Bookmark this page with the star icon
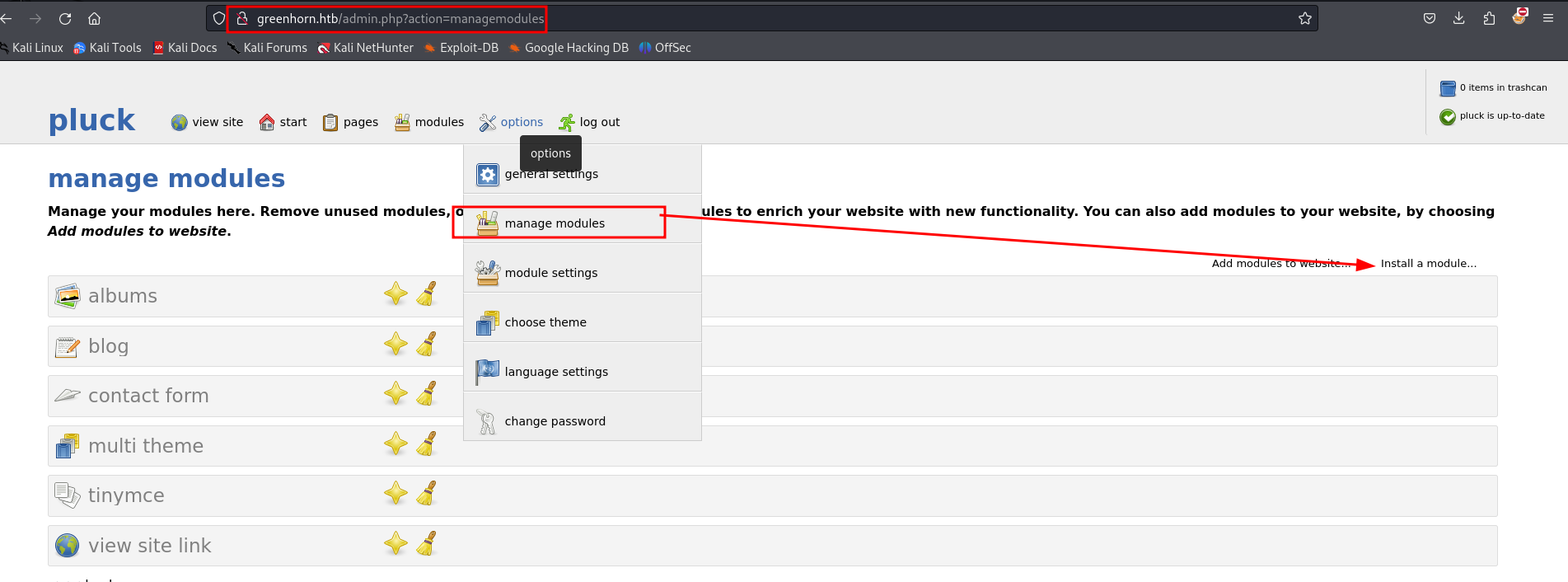Screen dimensions: 1568x582 (1305, 18)
